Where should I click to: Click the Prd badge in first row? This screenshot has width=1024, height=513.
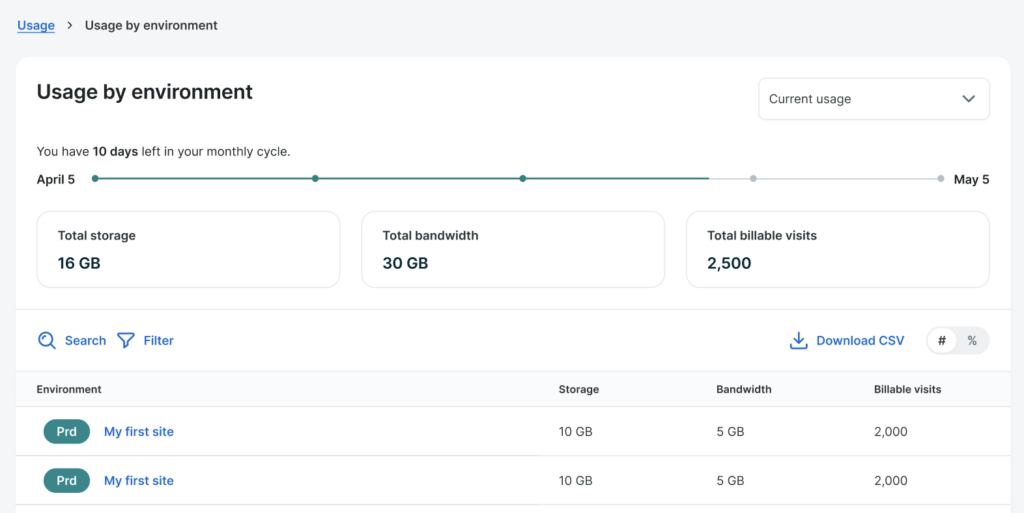(67, 432)
